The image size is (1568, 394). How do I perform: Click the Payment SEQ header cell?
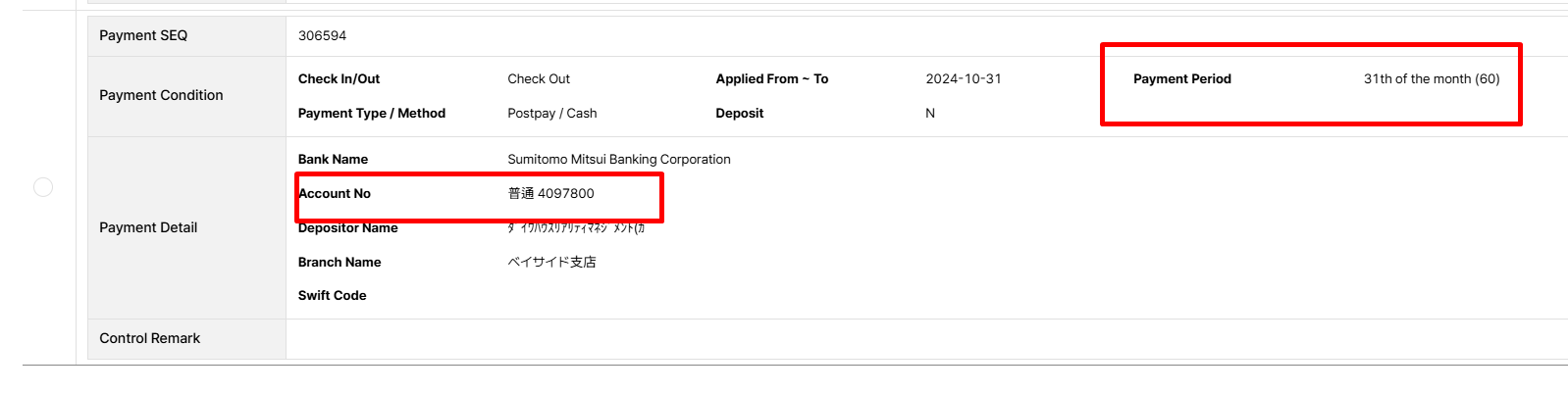(x=143, y=35)
